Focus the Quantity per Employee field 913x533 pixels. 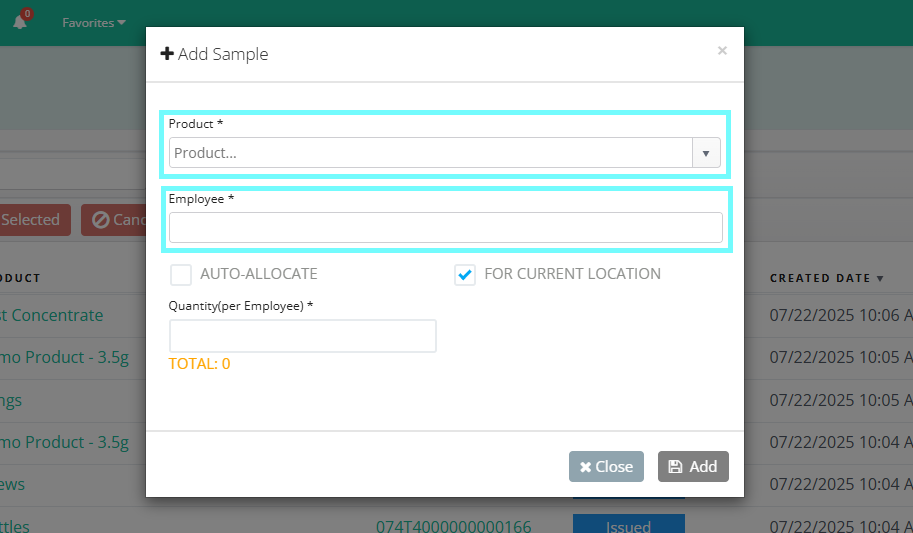[x=302, y=336]
